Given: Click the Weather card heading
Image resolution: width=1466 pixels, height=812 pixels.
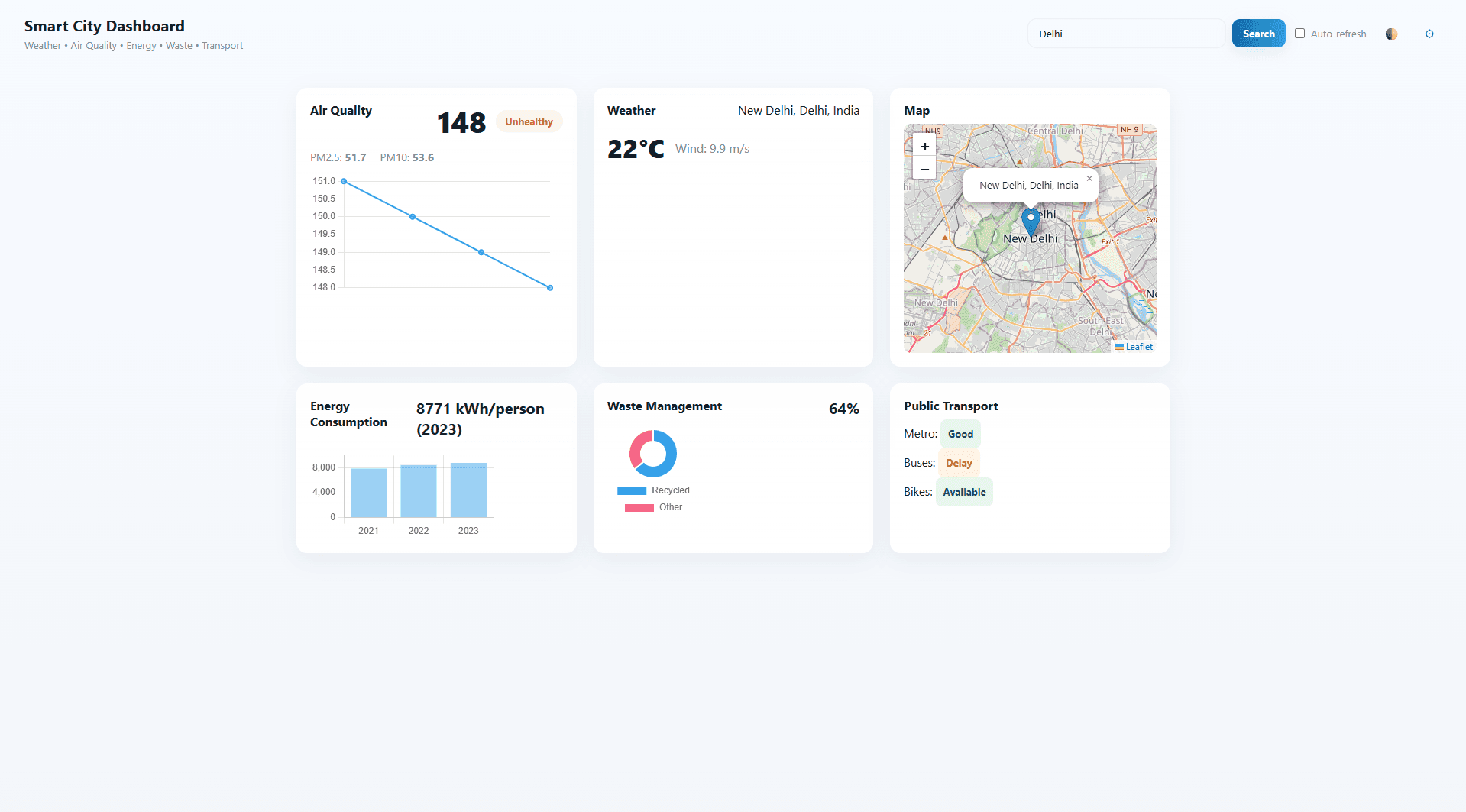Looking at the screenshot, I should pyautogui.click(x=631, y=111).
